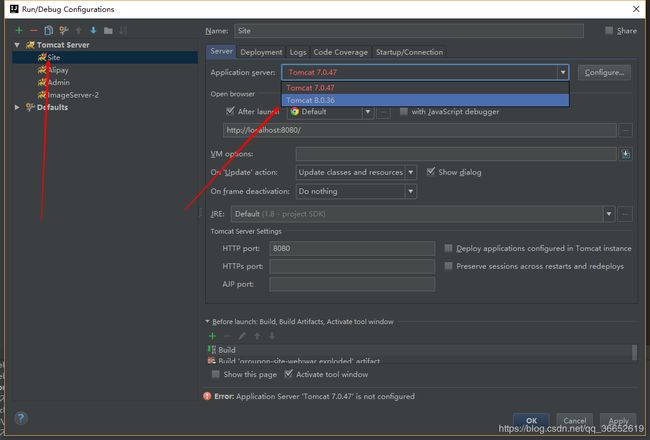
Task: Toggle the Share checkbox
Action: (x=609, y=30)
